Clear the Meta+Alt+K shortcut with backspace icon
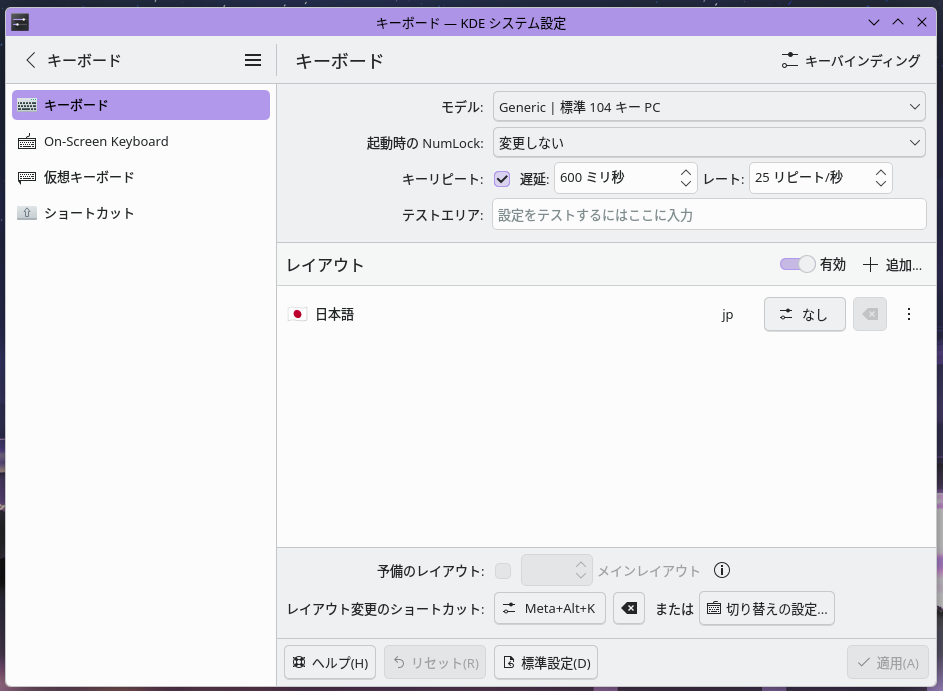 (x=629, y=608)
